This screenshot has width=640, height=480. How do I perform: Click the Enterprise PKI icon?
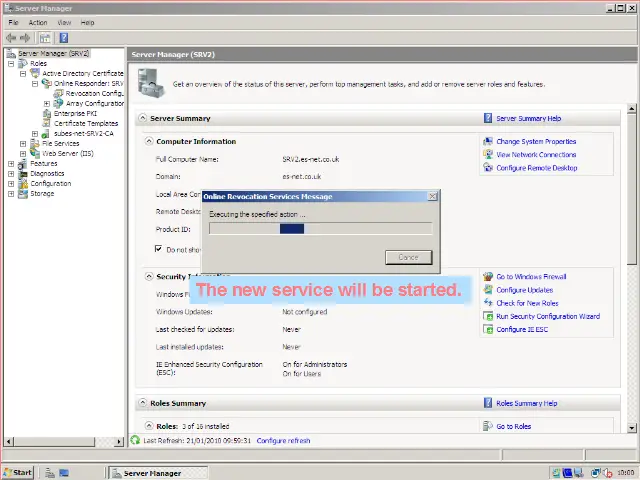click(47, 113)
